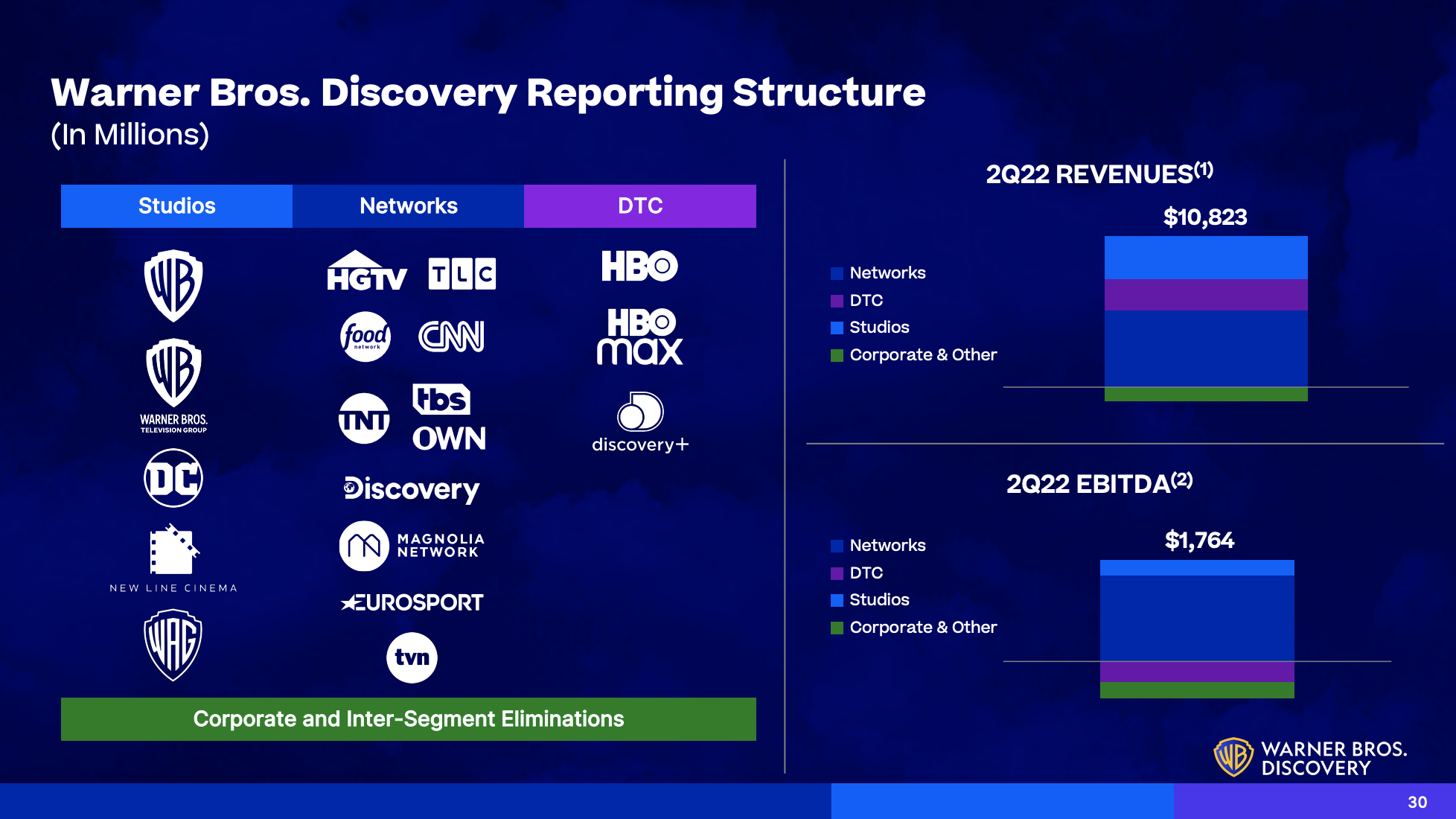Select the Magnolia Network logo
This screenshot has height=819, width=1456.
(x=412, y=546)
